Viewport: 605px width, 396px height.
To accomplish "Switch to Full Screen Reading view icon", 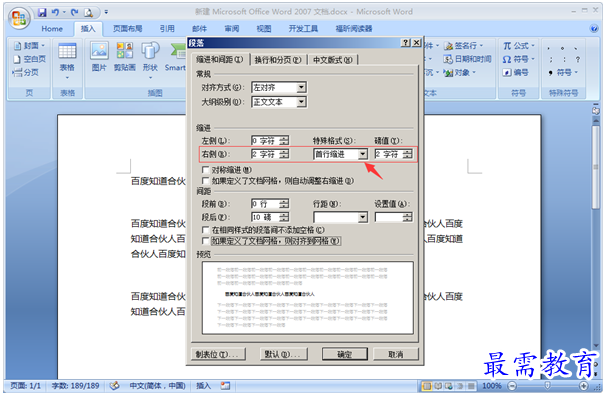I will [x=438, y=386].
